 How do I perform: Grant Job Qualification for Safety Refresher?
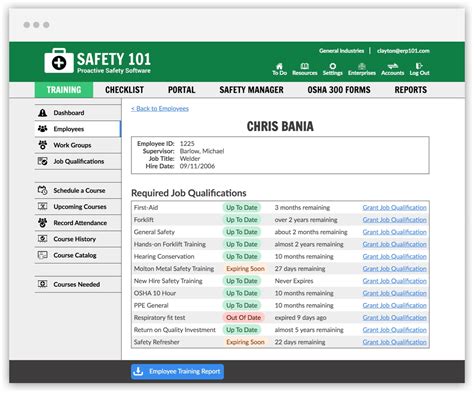pyautogui.click(x=394, y=342)
